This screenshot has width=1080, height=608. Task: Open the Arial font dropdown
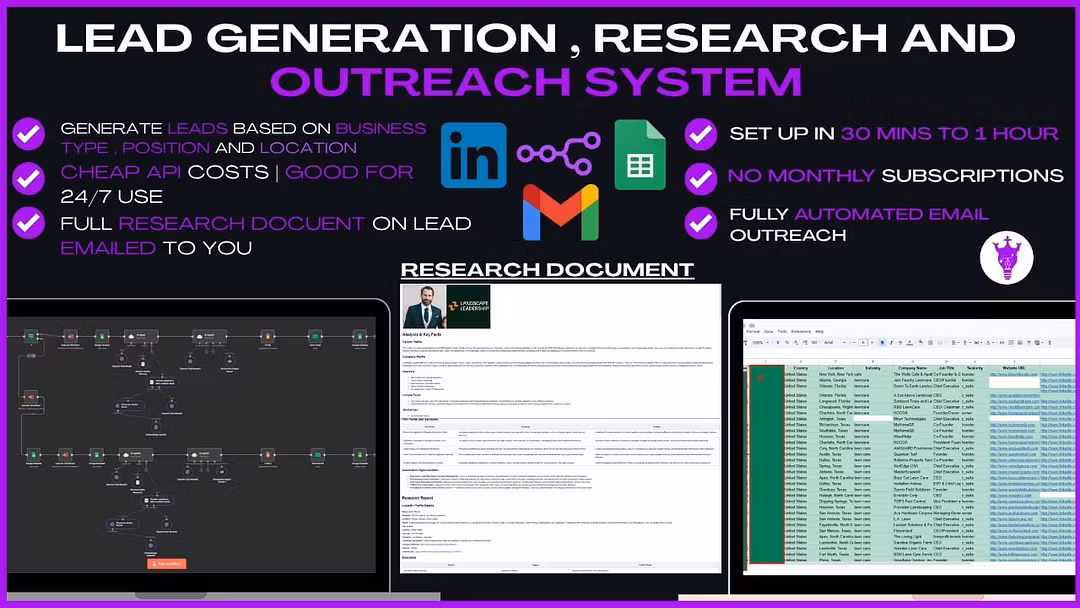point(834,343)
